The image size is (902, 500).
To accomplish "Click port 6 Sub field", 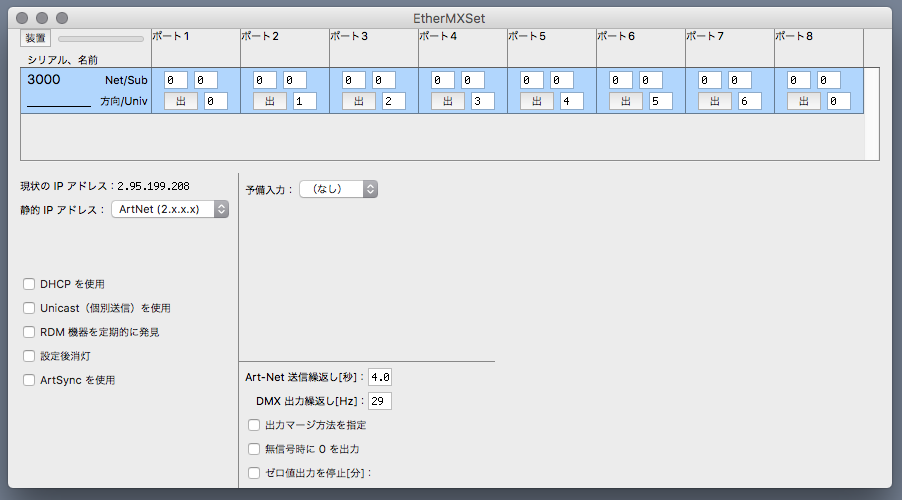I will [651, 80].
